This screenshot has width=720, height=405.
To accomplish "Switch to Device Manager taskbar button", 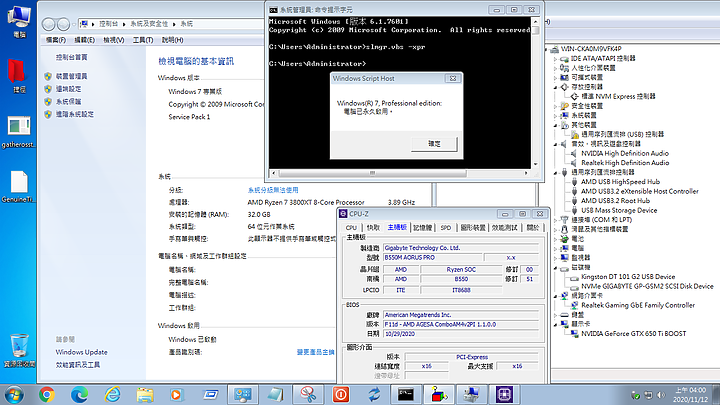I will tap(471, 394).
